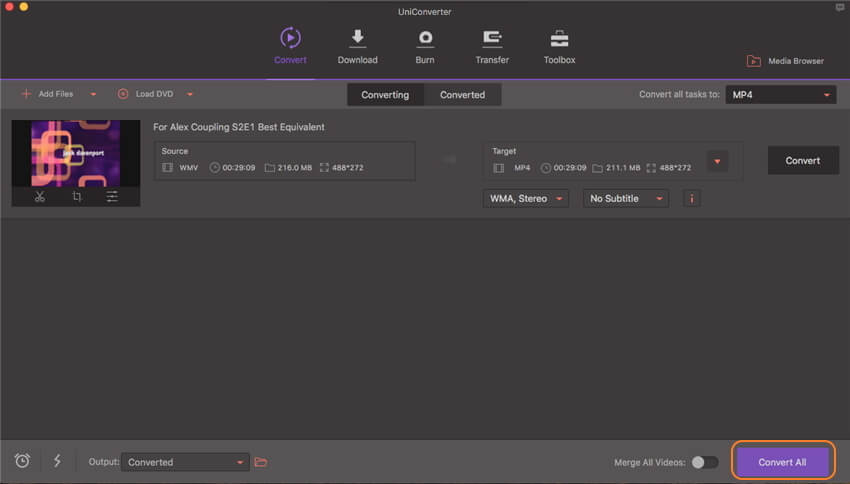Open the Toolbox section
850x484 pixels.
(559, 46)
